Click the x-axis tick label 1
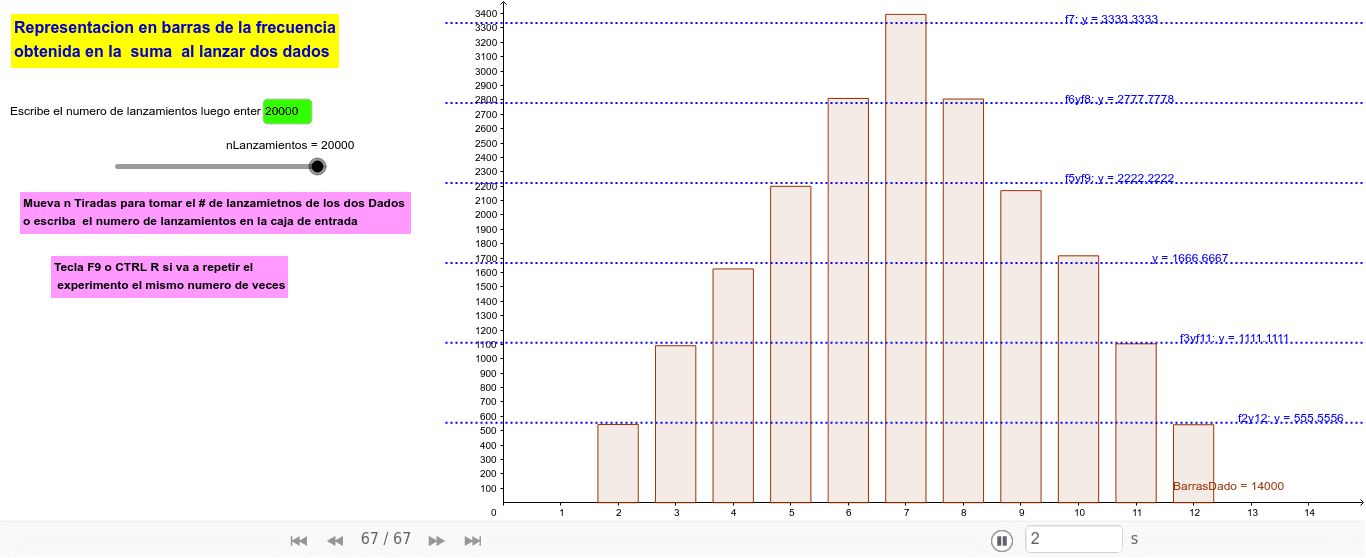The image size is (1366, 558). coord(561,512)
